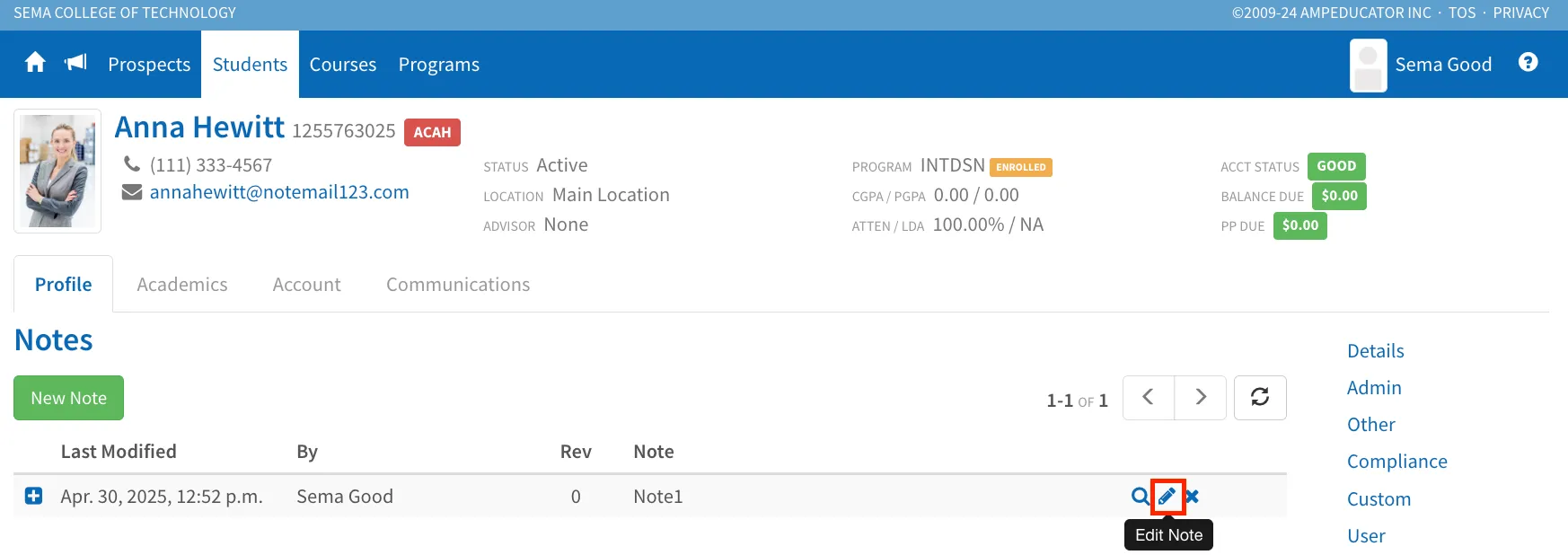Sort notes by Last Modified column

tap(119, 452)
